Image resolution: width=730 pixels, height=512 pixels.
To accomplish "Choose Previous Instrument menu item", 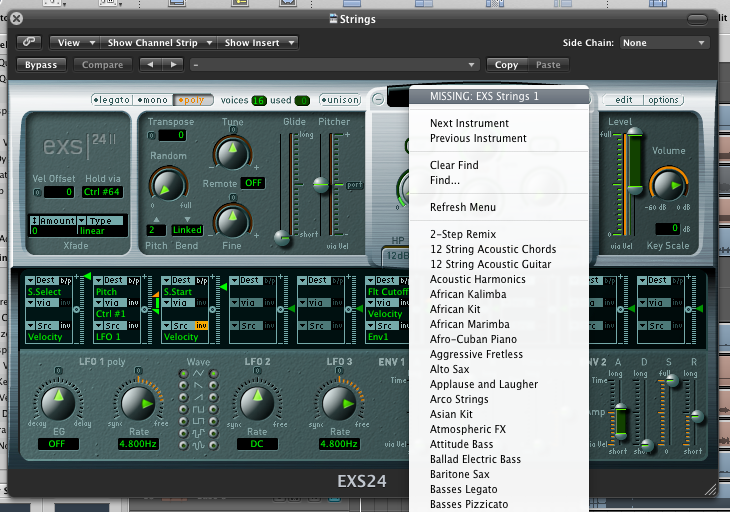I will pyautogui.click(x=478, y=138).
